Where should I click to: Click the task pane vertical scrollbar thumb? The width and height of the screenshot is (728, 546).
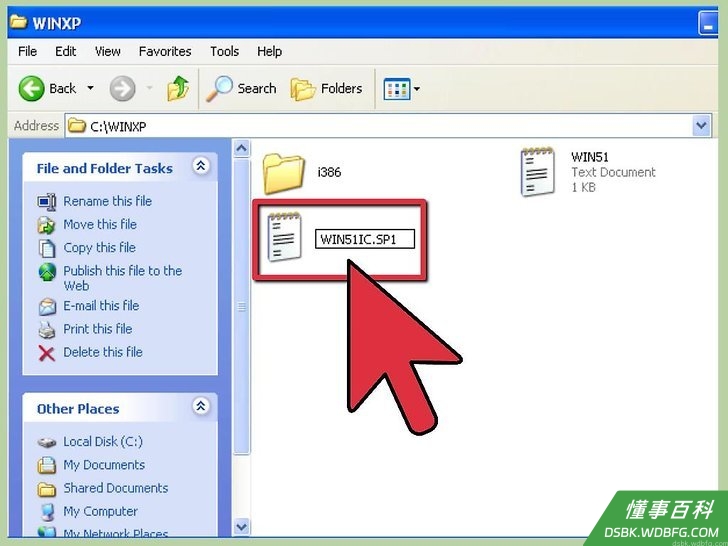pos(241,306)
